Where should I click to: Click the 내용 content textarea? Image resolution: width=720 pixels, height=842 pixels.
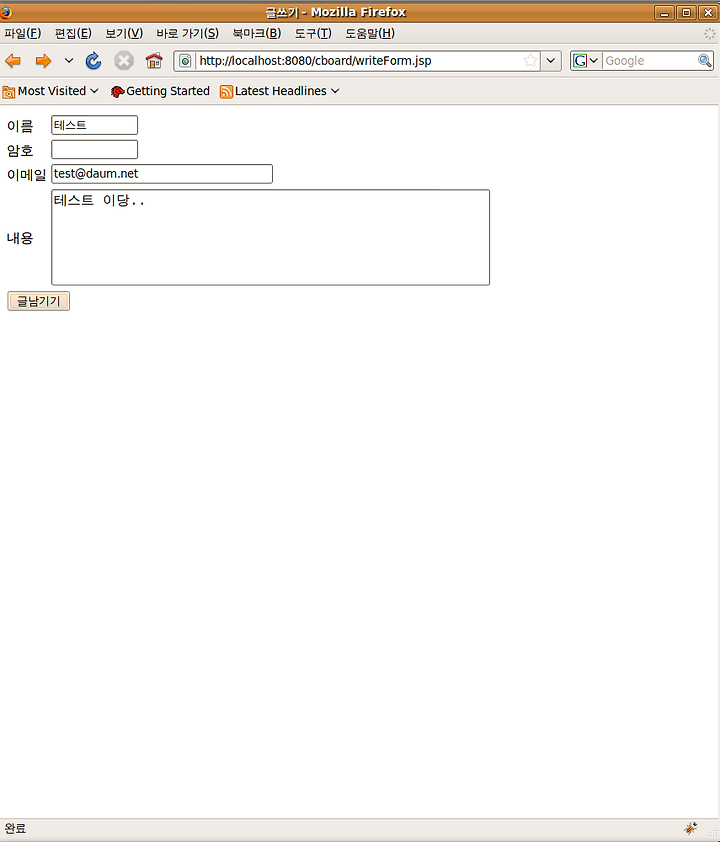coord(270,237)
